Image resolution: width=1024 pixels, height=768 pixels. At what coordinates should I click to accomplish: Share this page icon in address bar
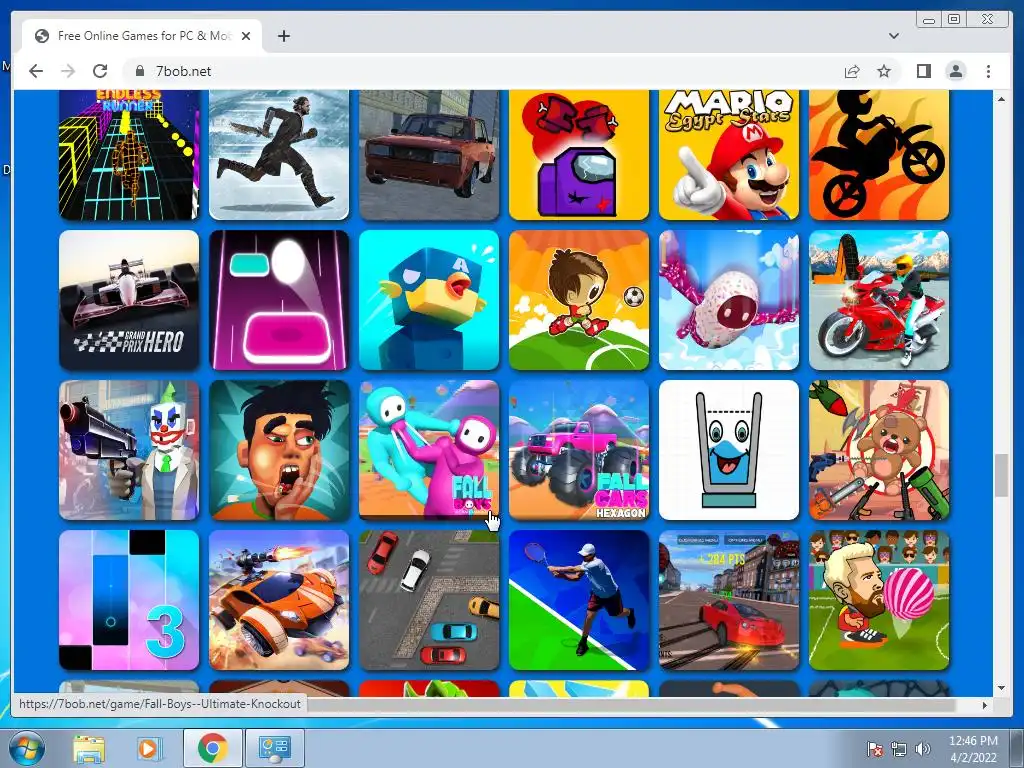(852, 71)
